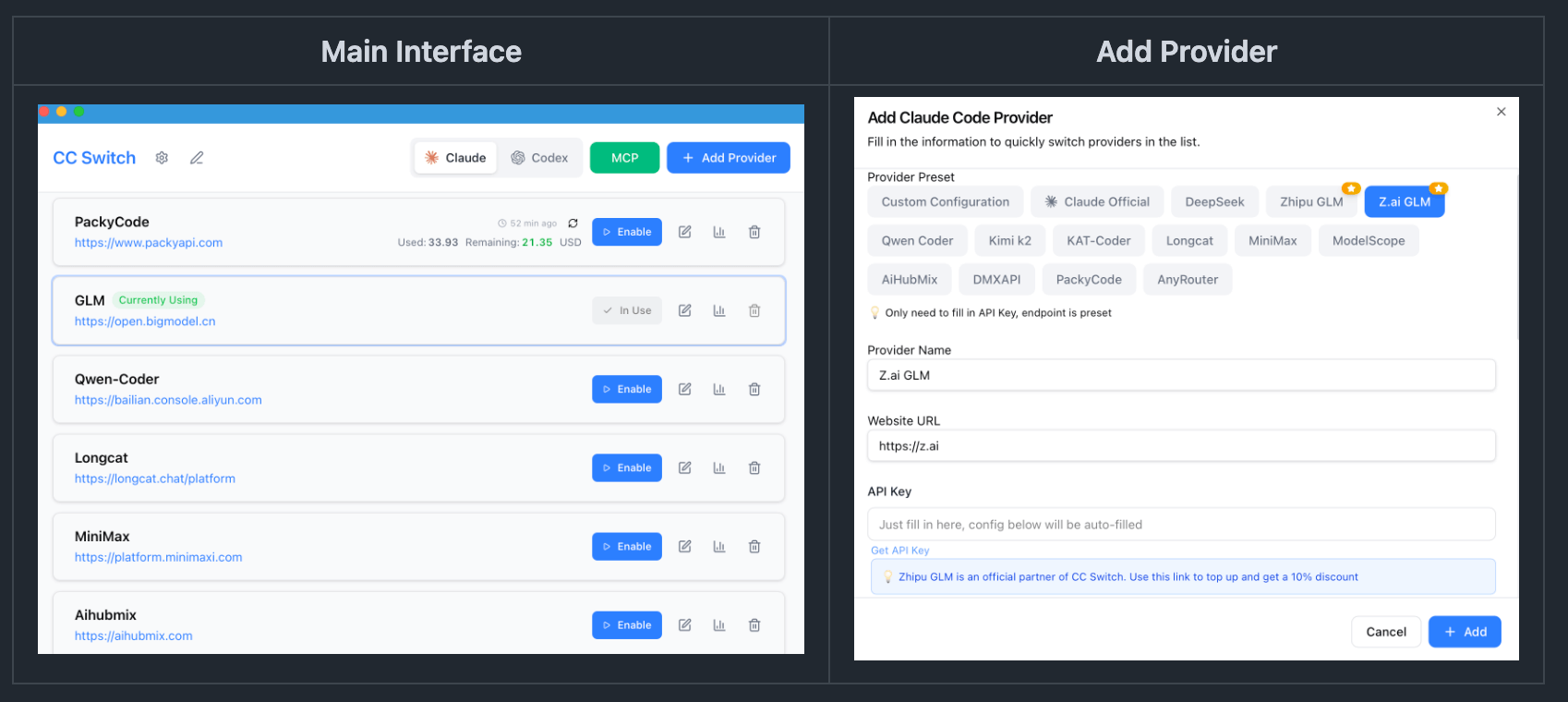Open the MCP panel

point(624,158)
